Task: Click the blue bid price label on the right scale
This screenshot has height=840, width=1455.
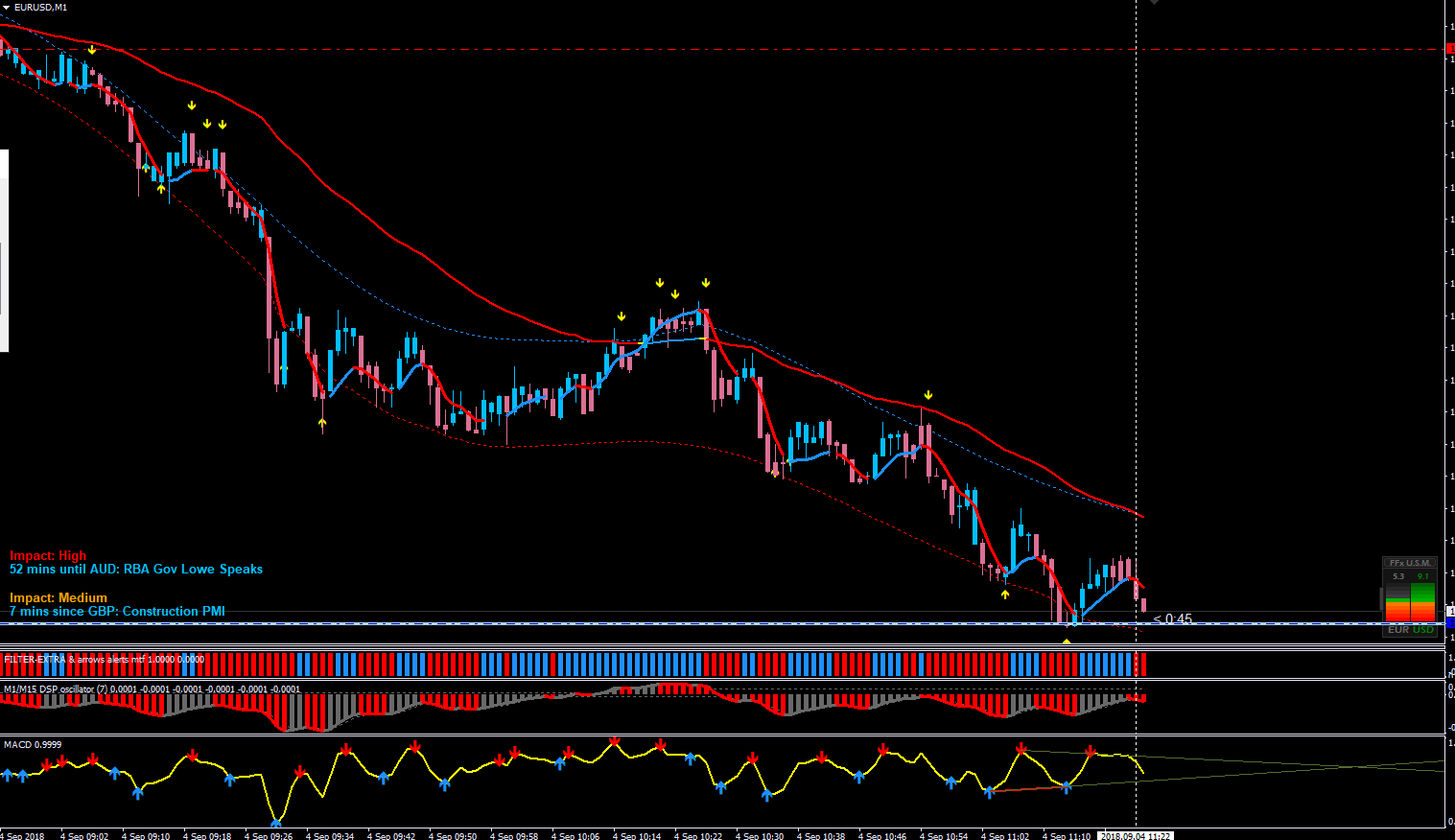Action: pos(1450,622)
